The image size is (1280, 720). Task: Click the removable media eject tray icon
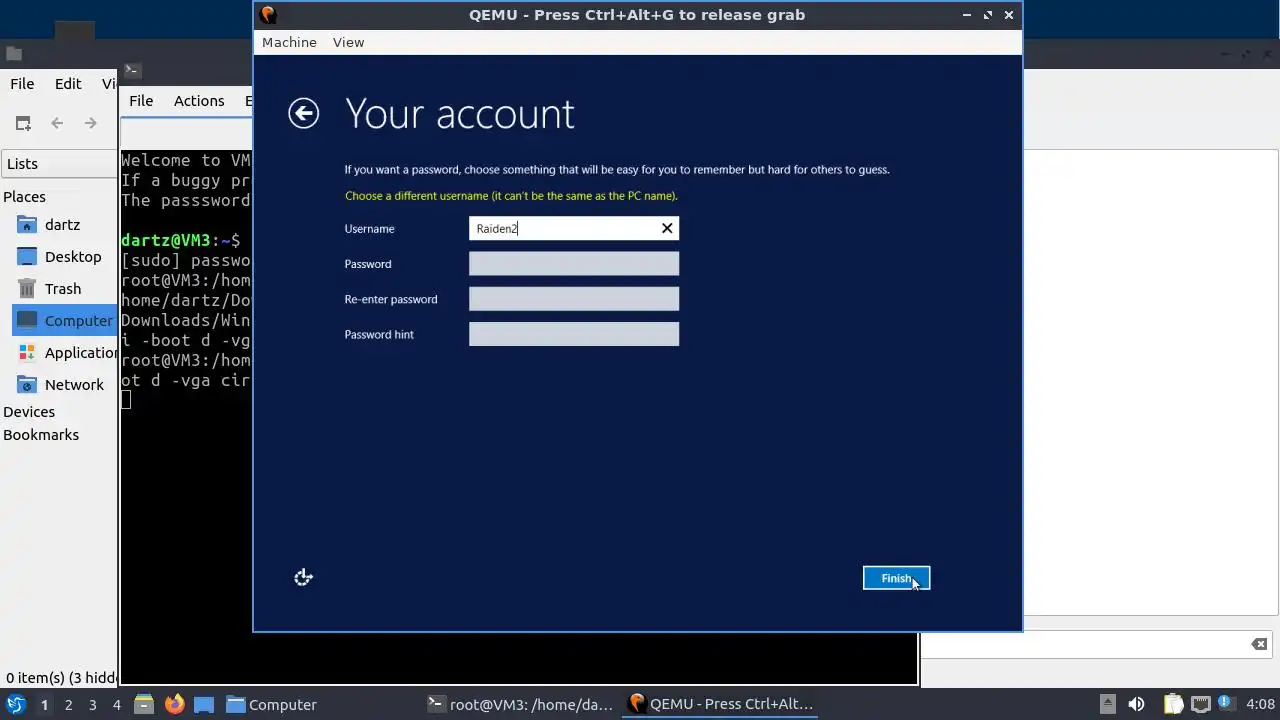click(1107, 704)
